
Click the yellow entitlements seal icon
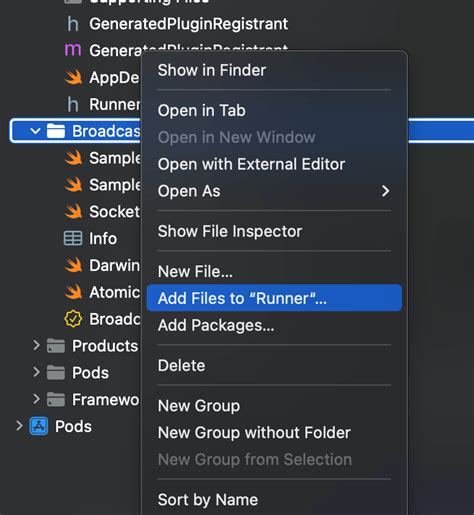pyautogui.click(x=73, y=319)
